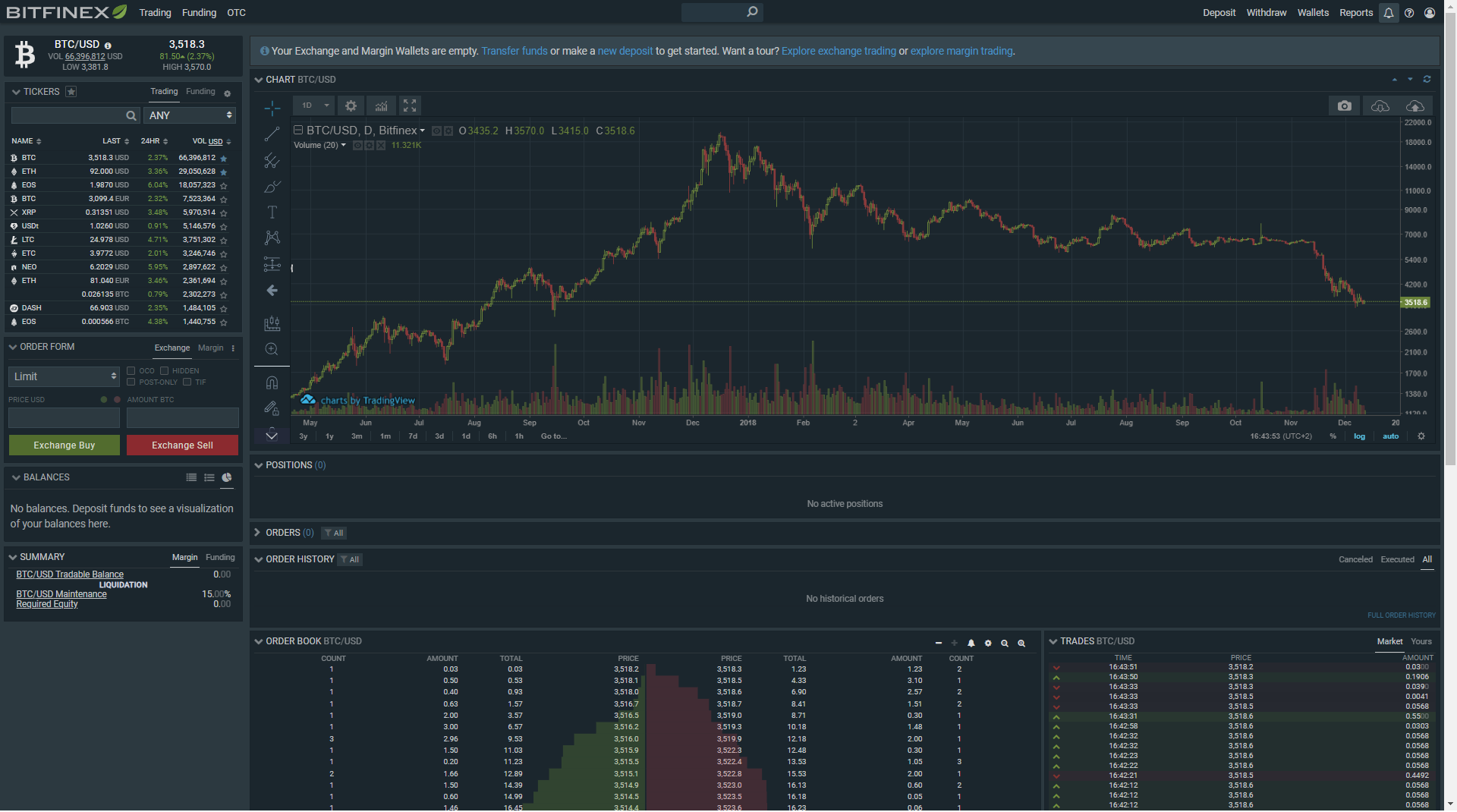The width and height of the screenshot is (1457, 812).
Task: Zoom in the order book depth
Action: coord(1021,644)
